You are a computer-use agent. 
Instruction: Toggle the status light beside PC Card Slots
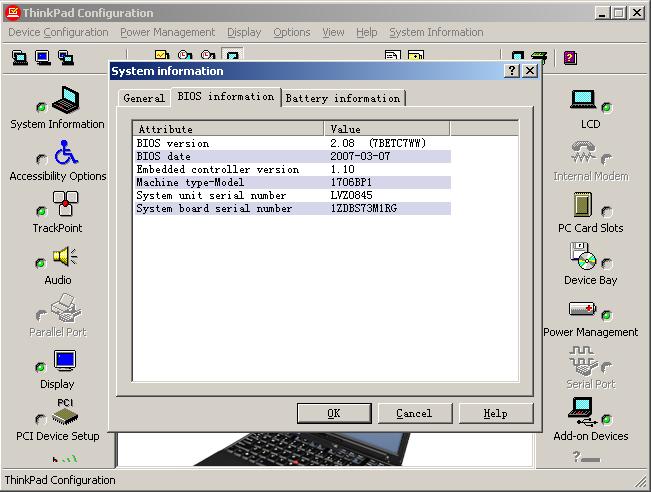coord(607,212)
